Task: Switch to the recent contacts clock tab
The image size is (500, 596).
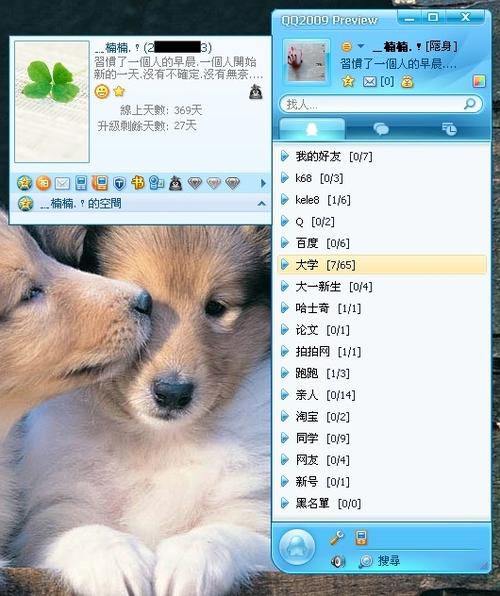Action: [x=449, y=129]
